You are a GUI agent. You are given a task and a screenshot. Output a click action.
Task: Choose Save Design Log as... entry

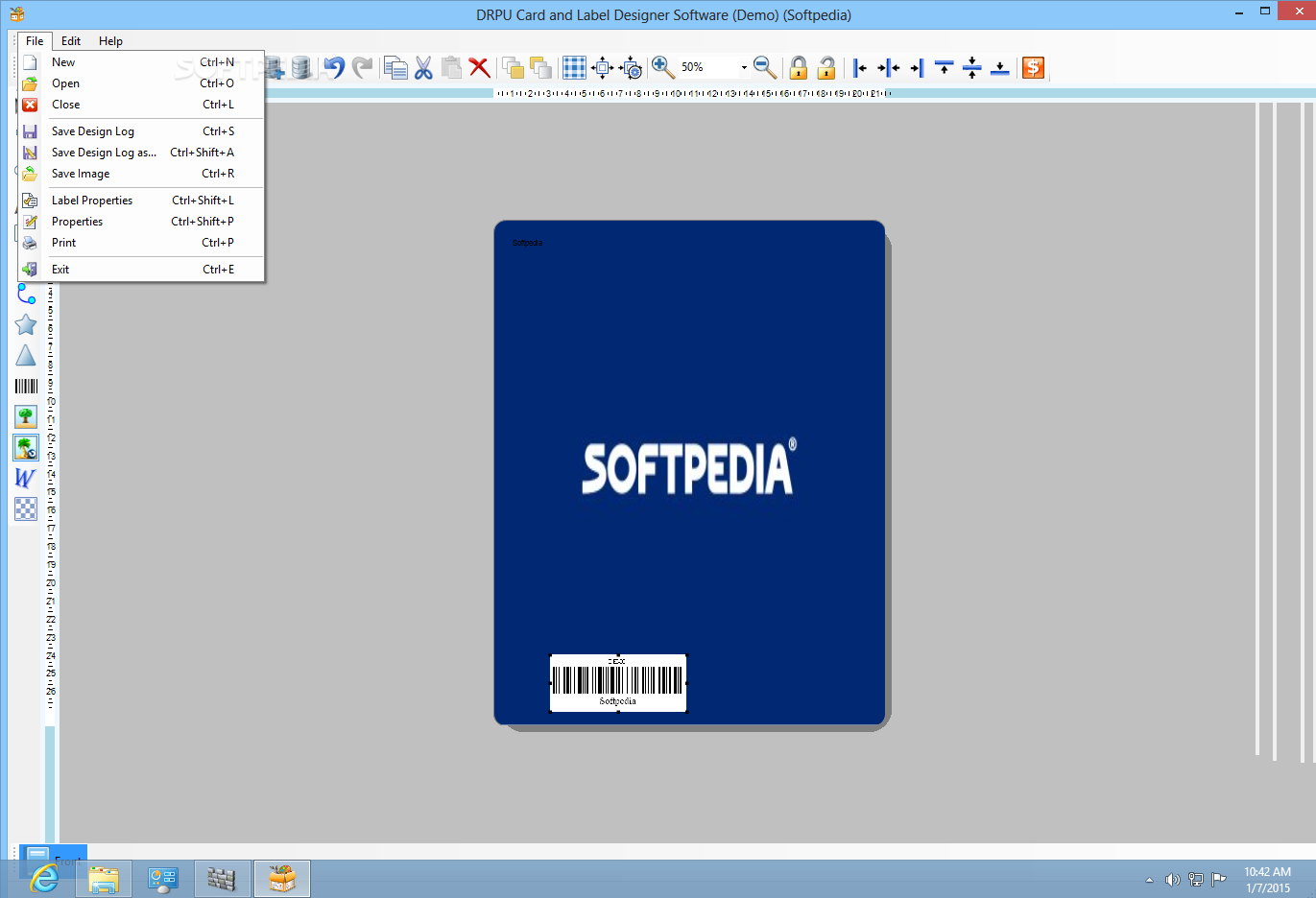pos(141,153)
